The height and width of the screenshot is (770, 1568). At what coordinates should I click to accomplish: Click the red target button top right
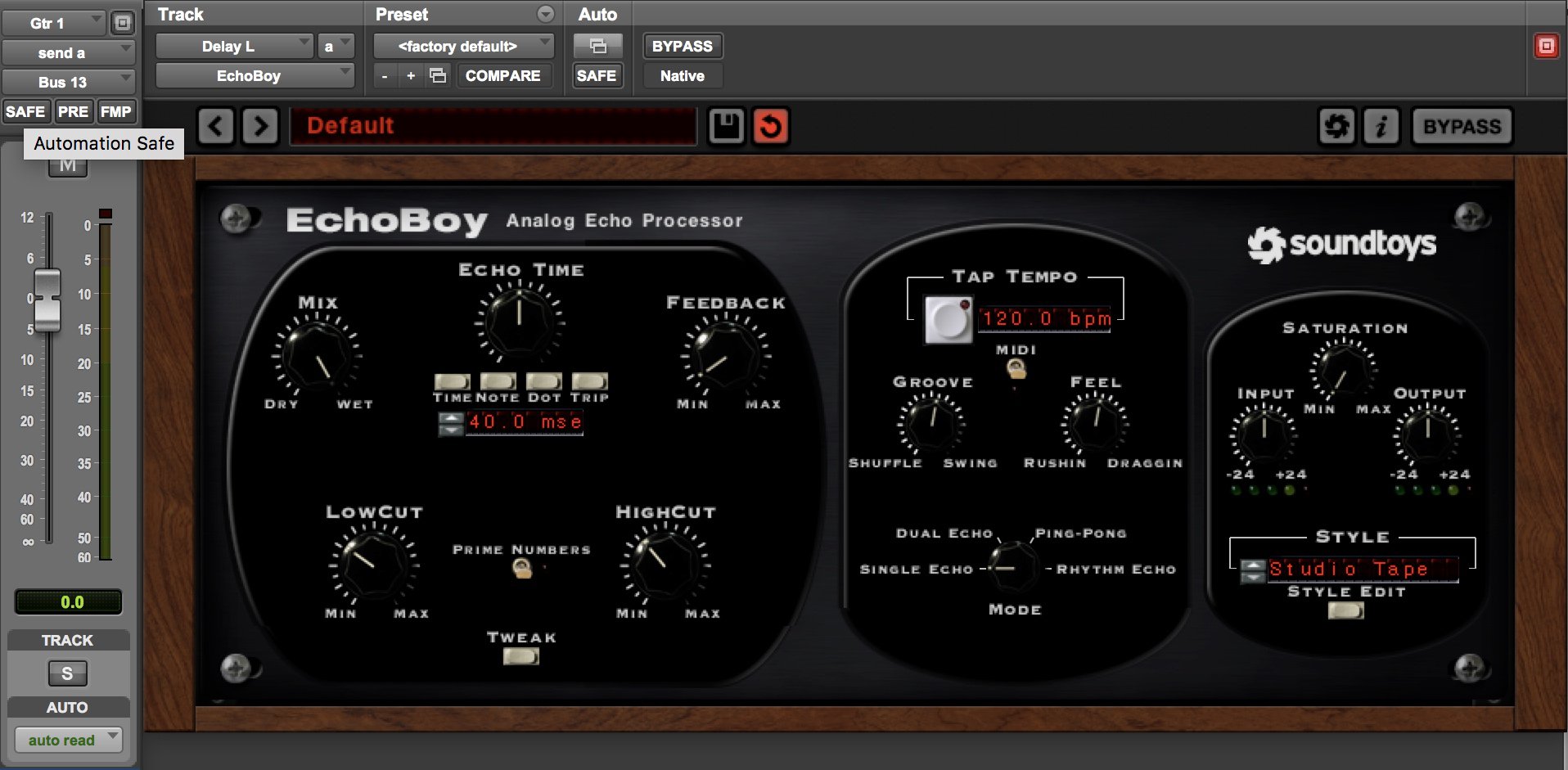click(x=1546, y=46)
